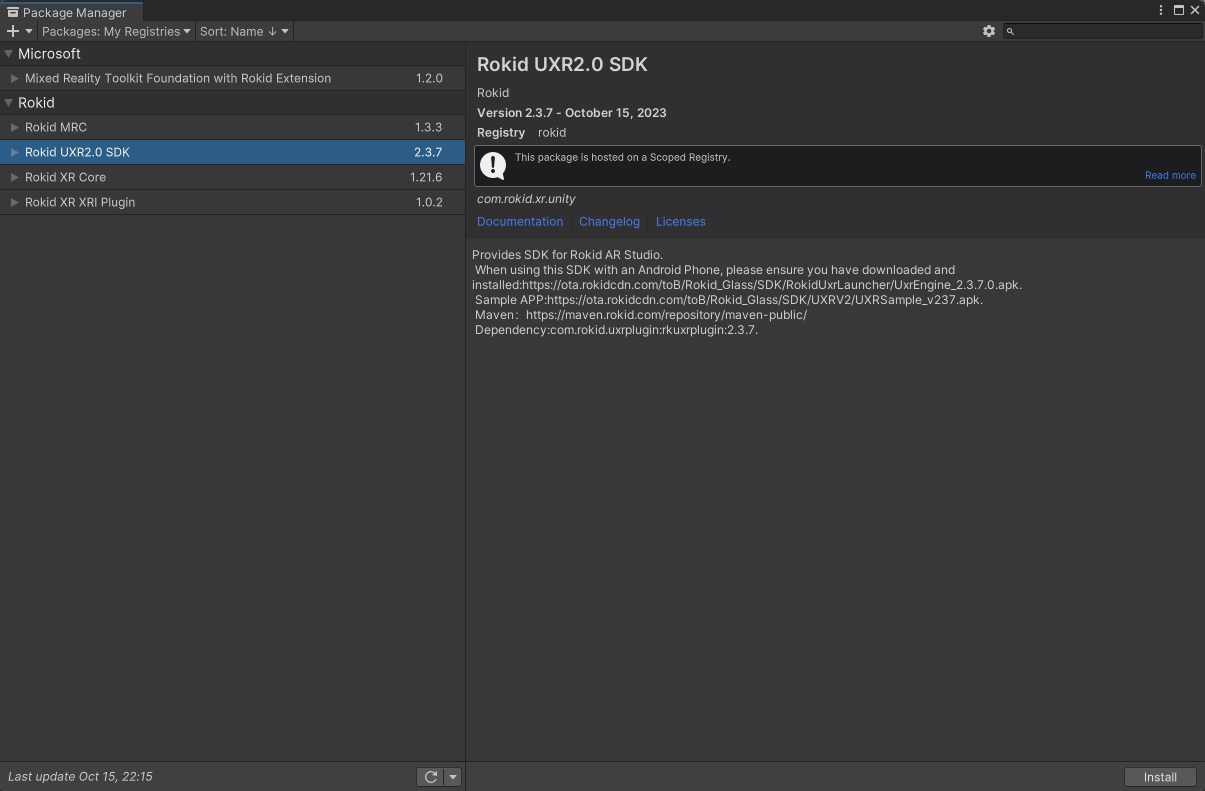Click the add package dropdown arrow
Image resolution: width=1205 pixels, height=791 pixels.
(x=29, y=31)
